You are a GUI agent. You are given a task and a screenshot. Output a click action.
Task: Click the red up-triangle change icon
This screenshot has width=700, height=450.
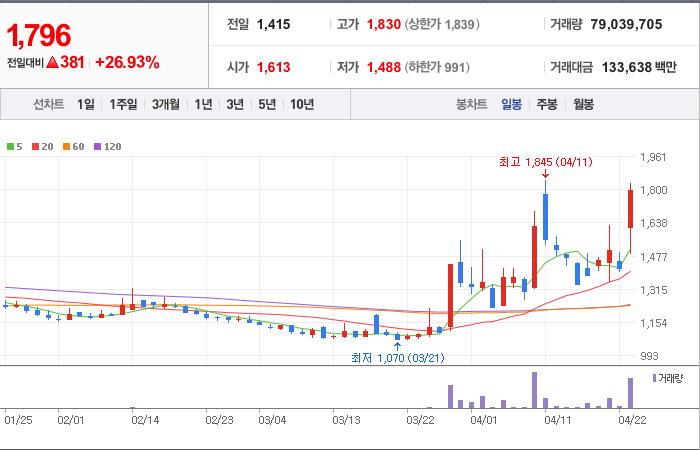click(x=52, y=62)
